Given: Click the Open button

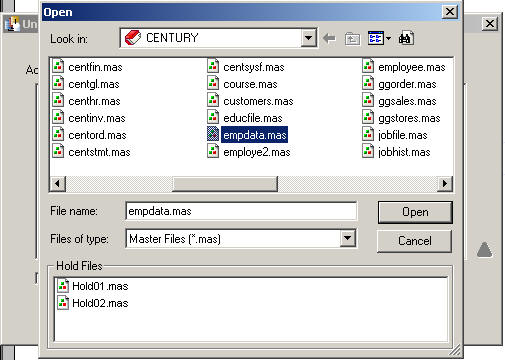Looking at the screenshot, I should tap(415, 212).
